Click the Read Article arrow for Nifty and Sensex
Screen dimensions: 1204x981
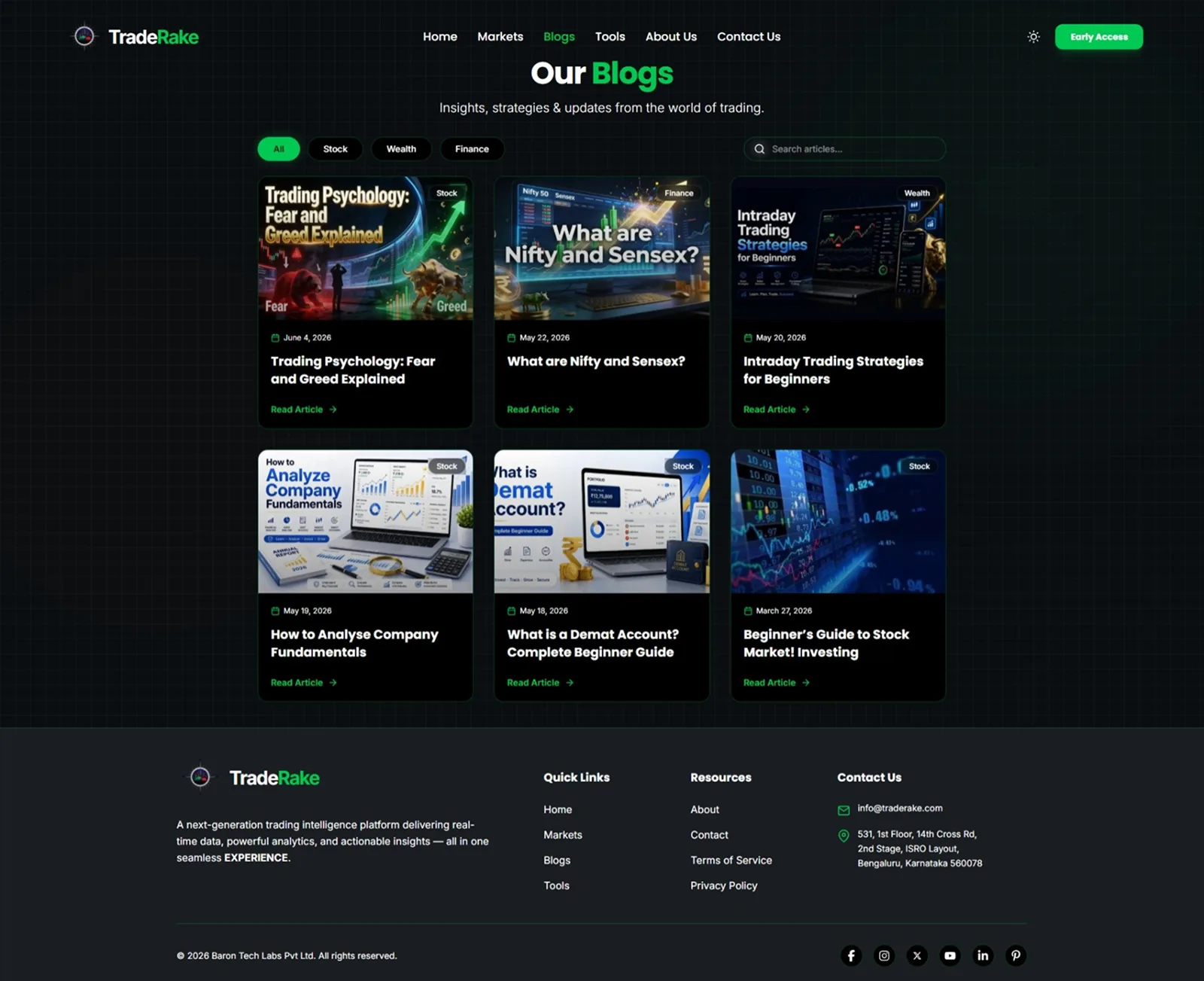[x=570, y=410]
